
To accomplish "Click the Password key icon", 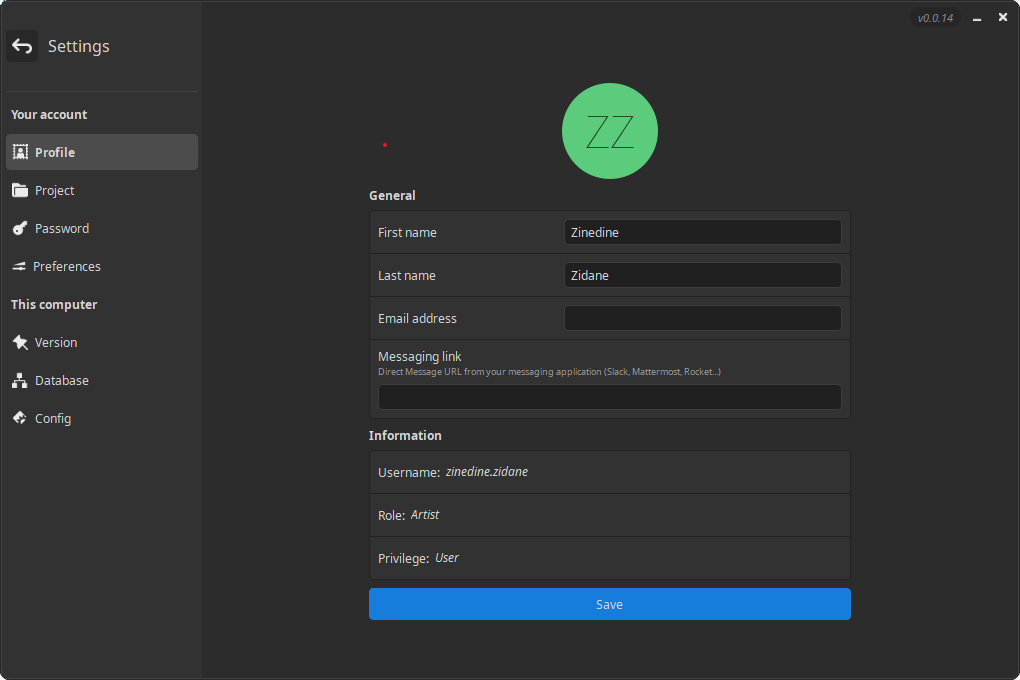I will [20, 229].
